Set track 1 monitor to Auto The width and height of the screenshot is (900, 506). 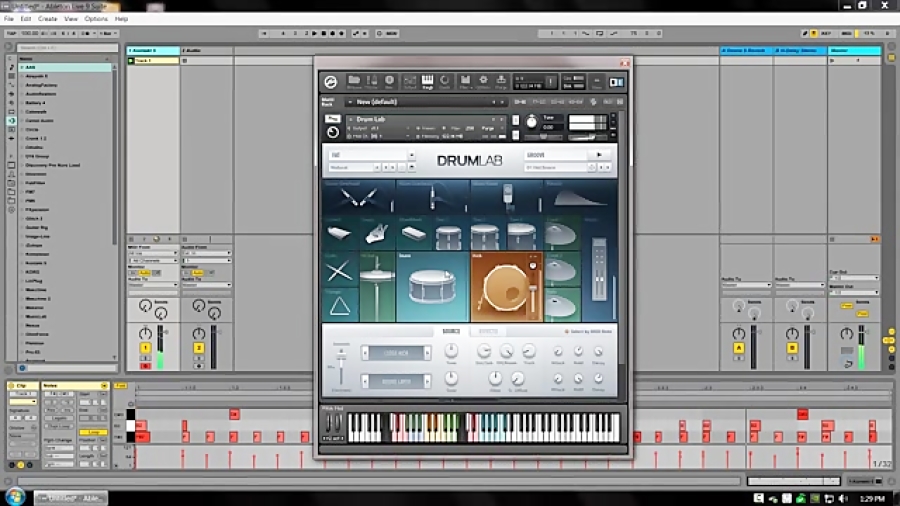pyautogui.click(x=145, y=273)
